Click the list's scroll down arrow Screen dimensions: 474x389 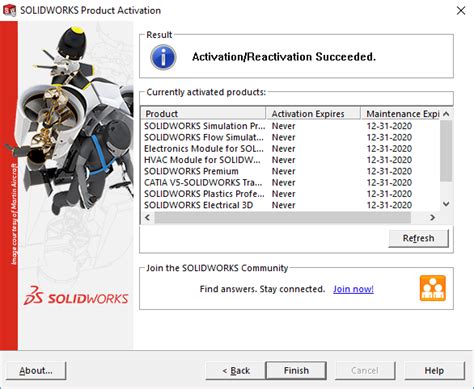click(446, 204)
